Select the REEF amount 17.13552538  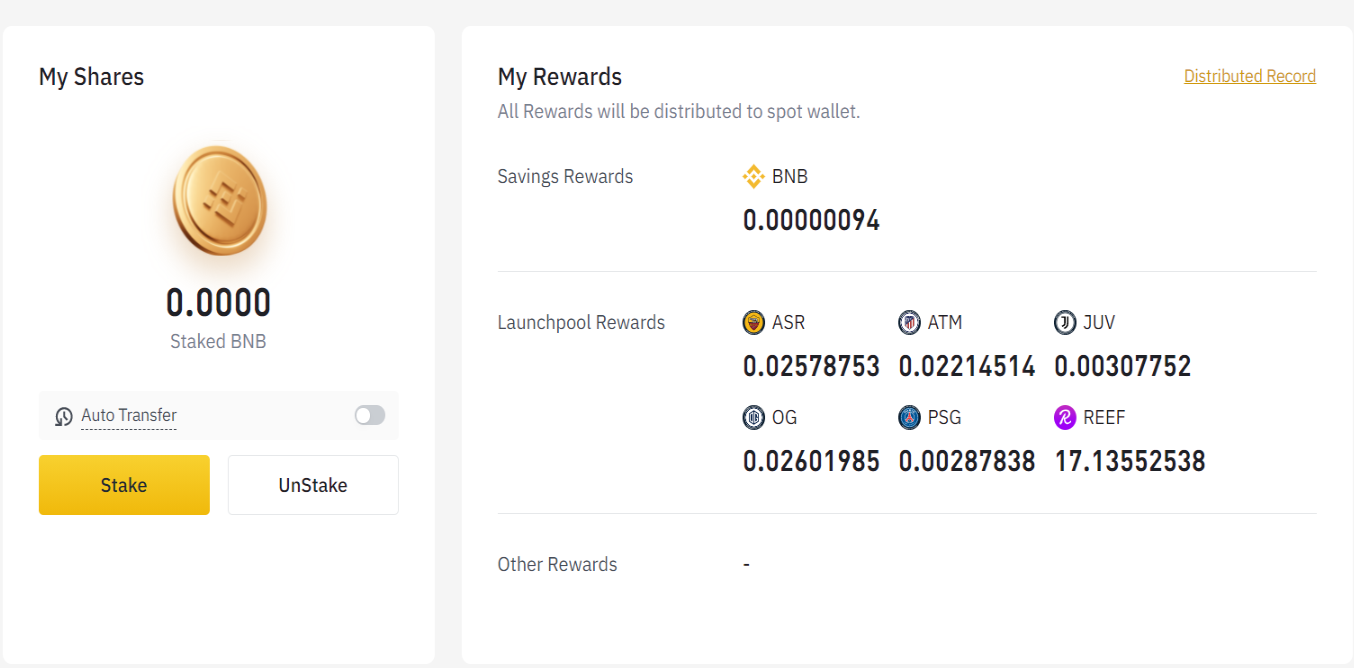[x=1130, y=461]
